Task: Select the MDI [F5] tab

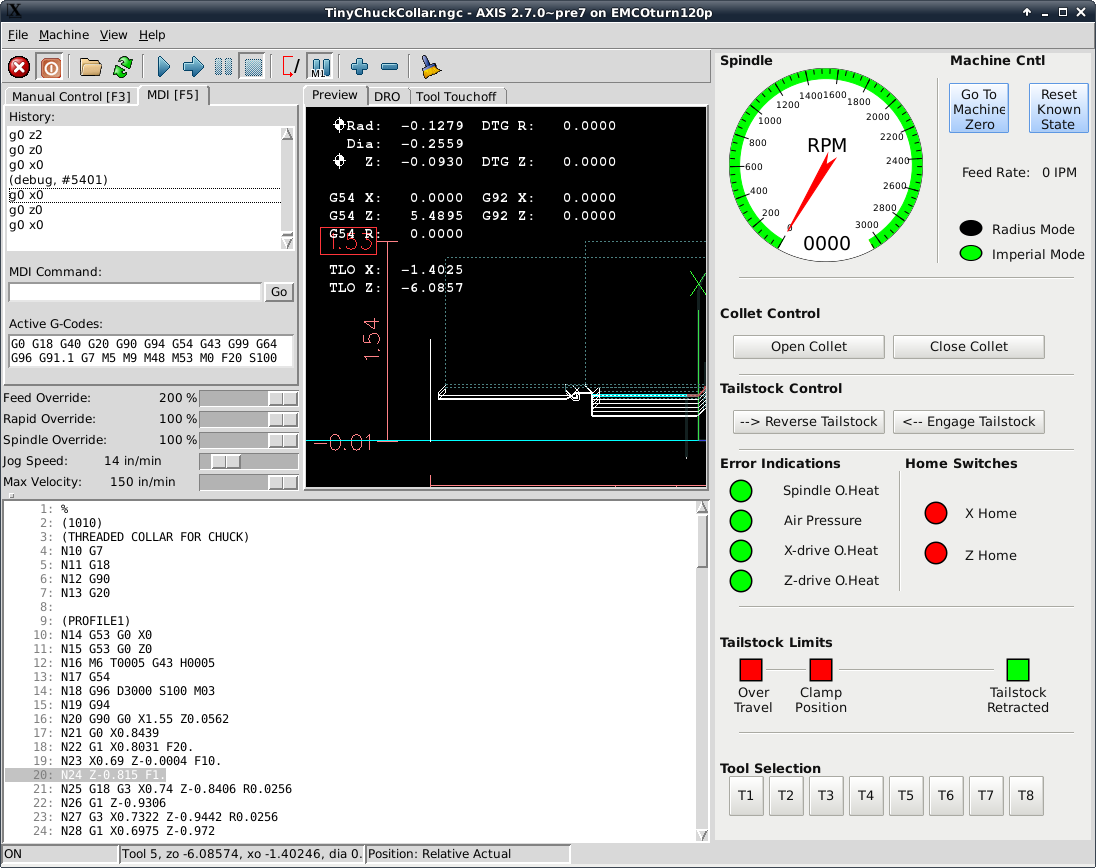Action: tap(173, 95)
